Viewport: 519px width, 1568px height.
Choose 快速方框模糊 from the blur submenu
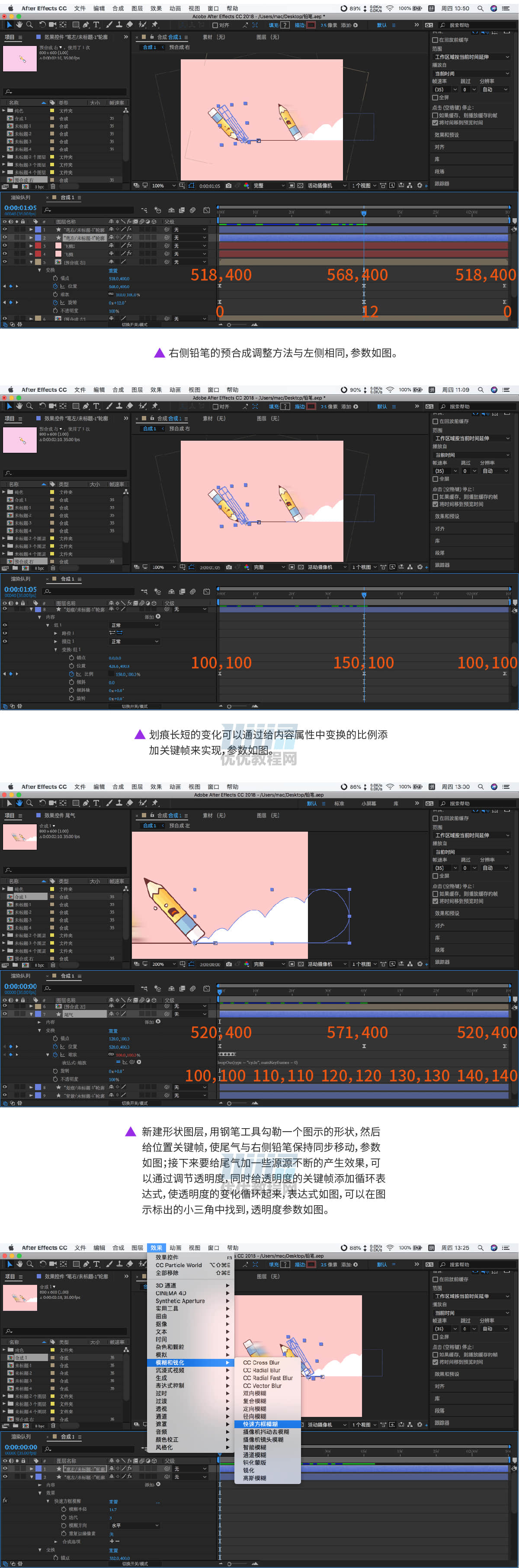tap(260, 1424)
